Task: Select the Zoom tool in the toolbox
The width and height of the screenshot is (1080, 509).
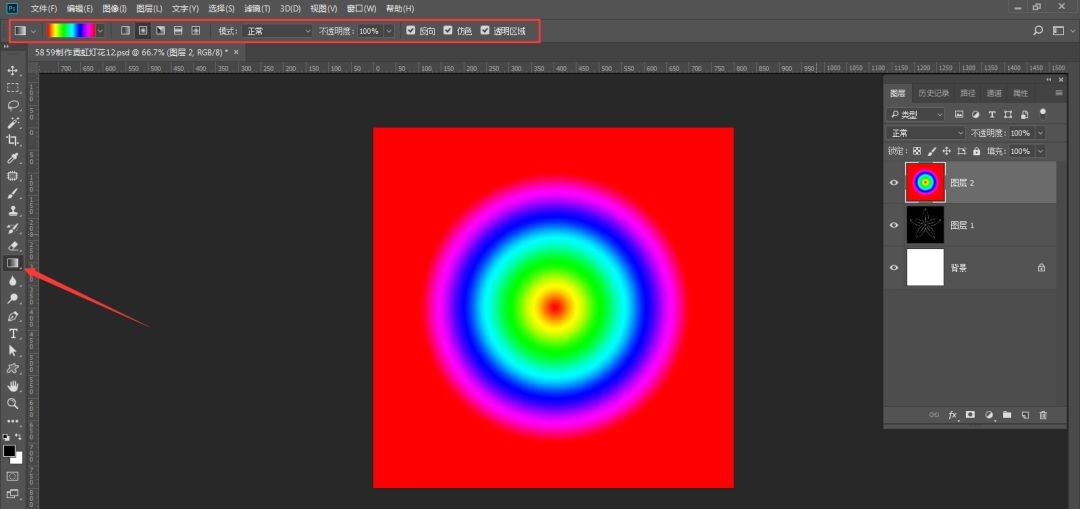Action: [x=12, y=404]
